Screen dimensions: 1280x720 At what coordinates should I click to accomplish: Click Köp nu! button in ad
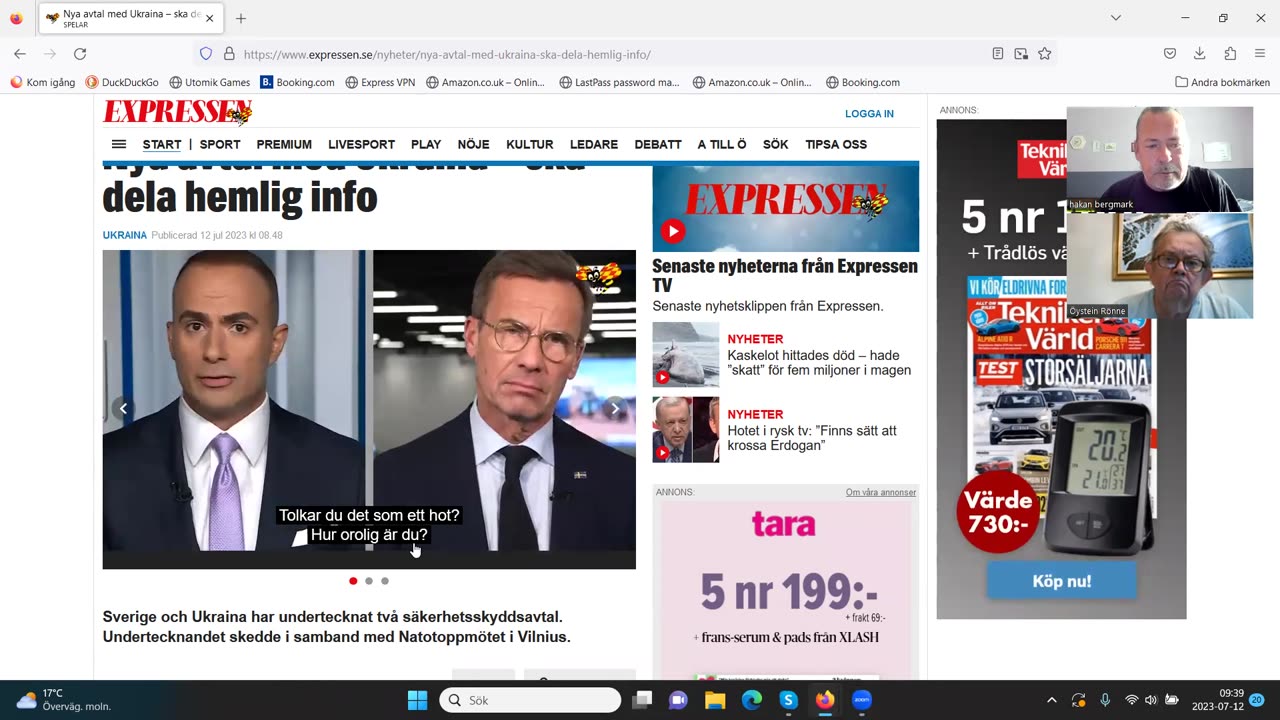click(1061, 581)
